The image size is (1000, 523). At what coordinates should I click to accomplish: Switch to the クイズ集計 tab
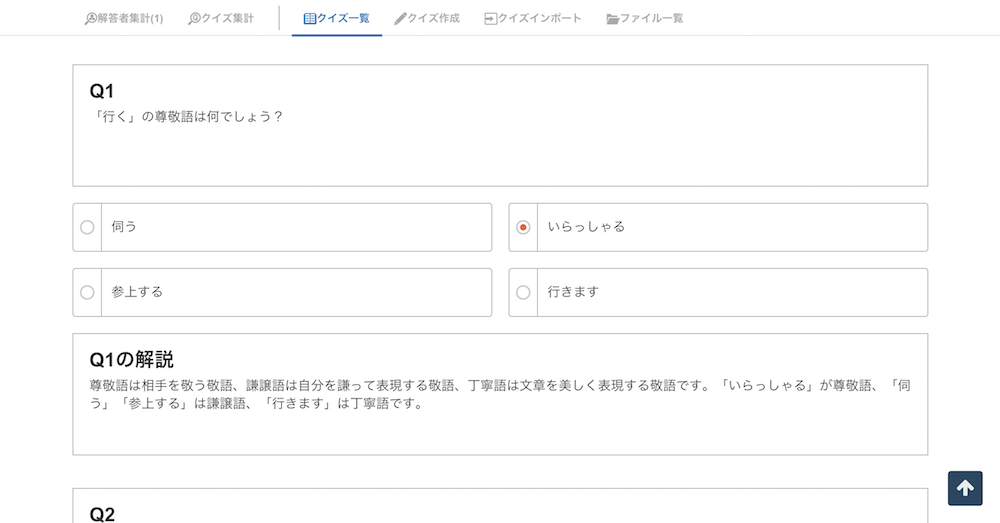(x=221, y=18)
